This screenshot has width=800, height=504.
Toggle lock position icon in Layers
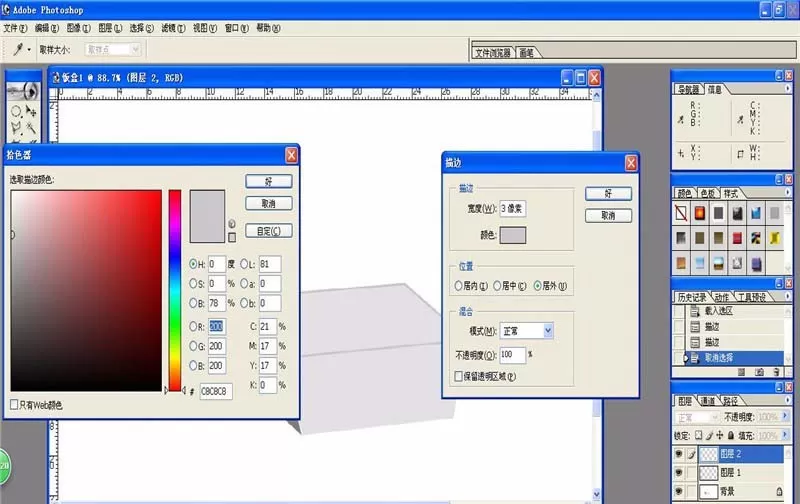(x=719, y=435)
